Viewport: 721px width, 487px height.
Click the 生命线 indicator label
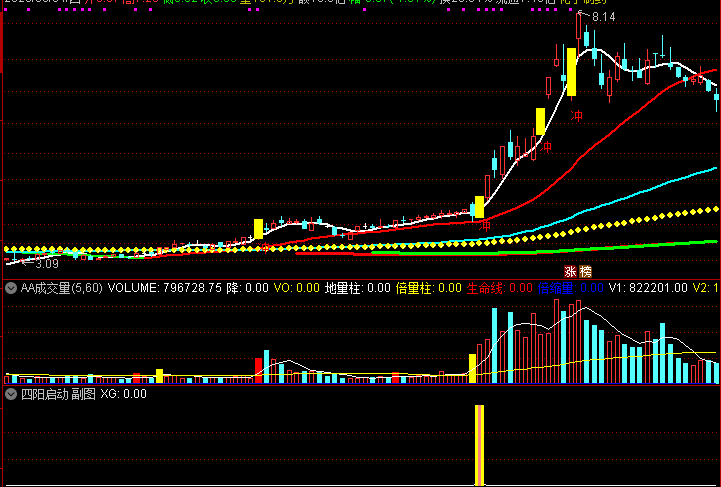485,288
